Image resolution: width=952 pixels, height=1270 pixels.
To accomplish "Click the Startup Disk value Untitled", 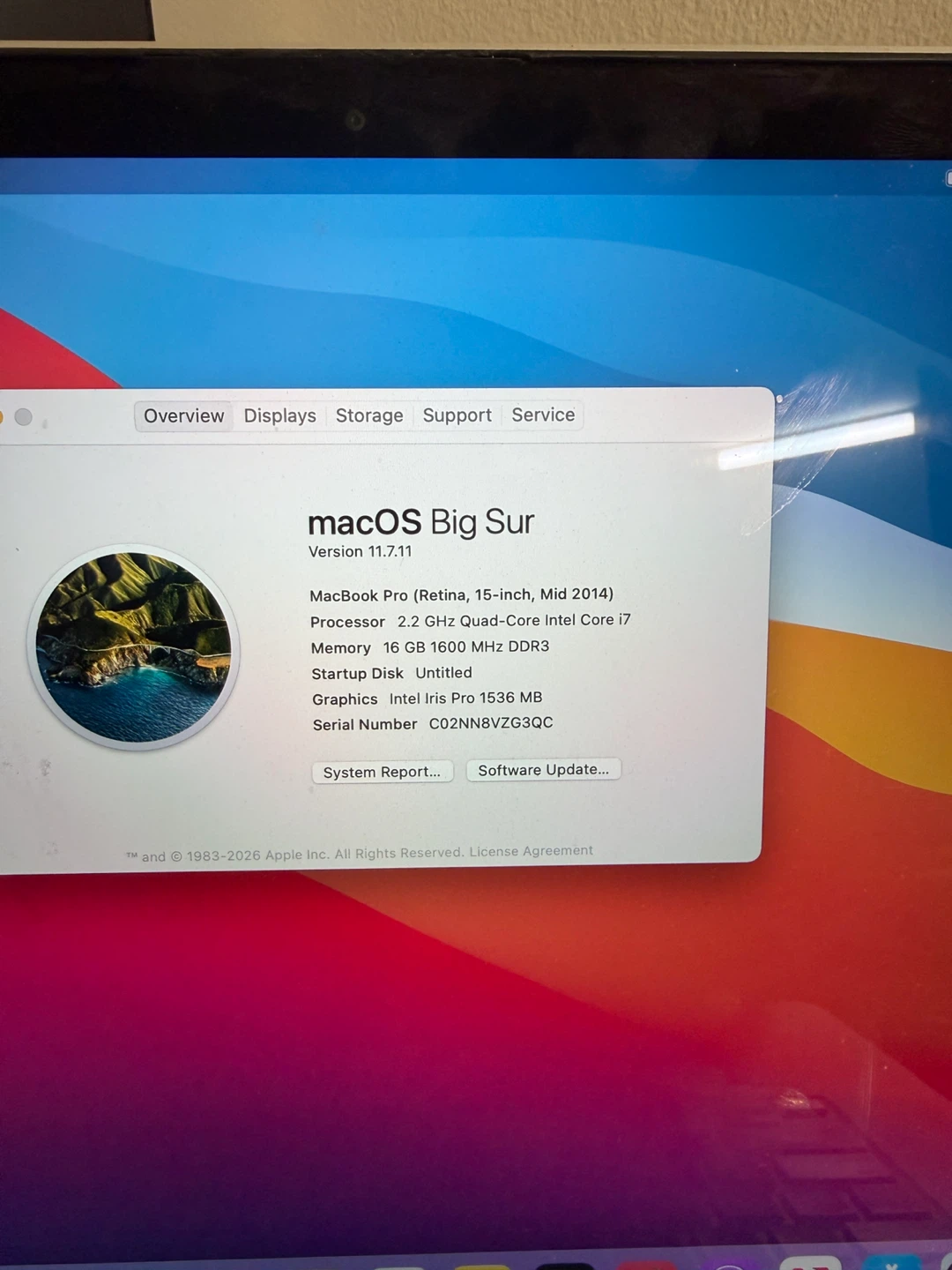I will [443, 673].
